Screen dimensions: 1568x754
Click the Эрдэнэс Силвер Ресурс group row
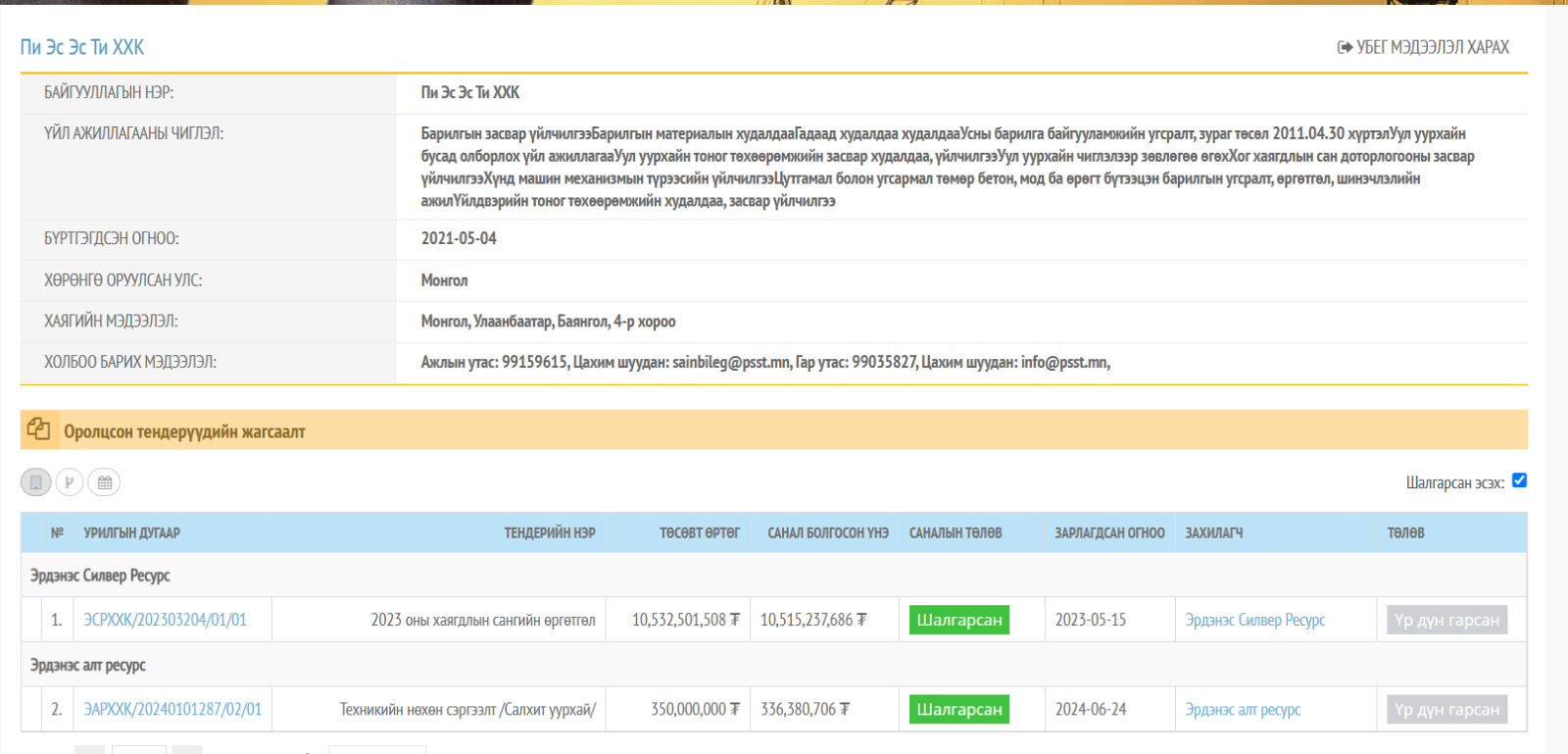(x=773, y=576)
